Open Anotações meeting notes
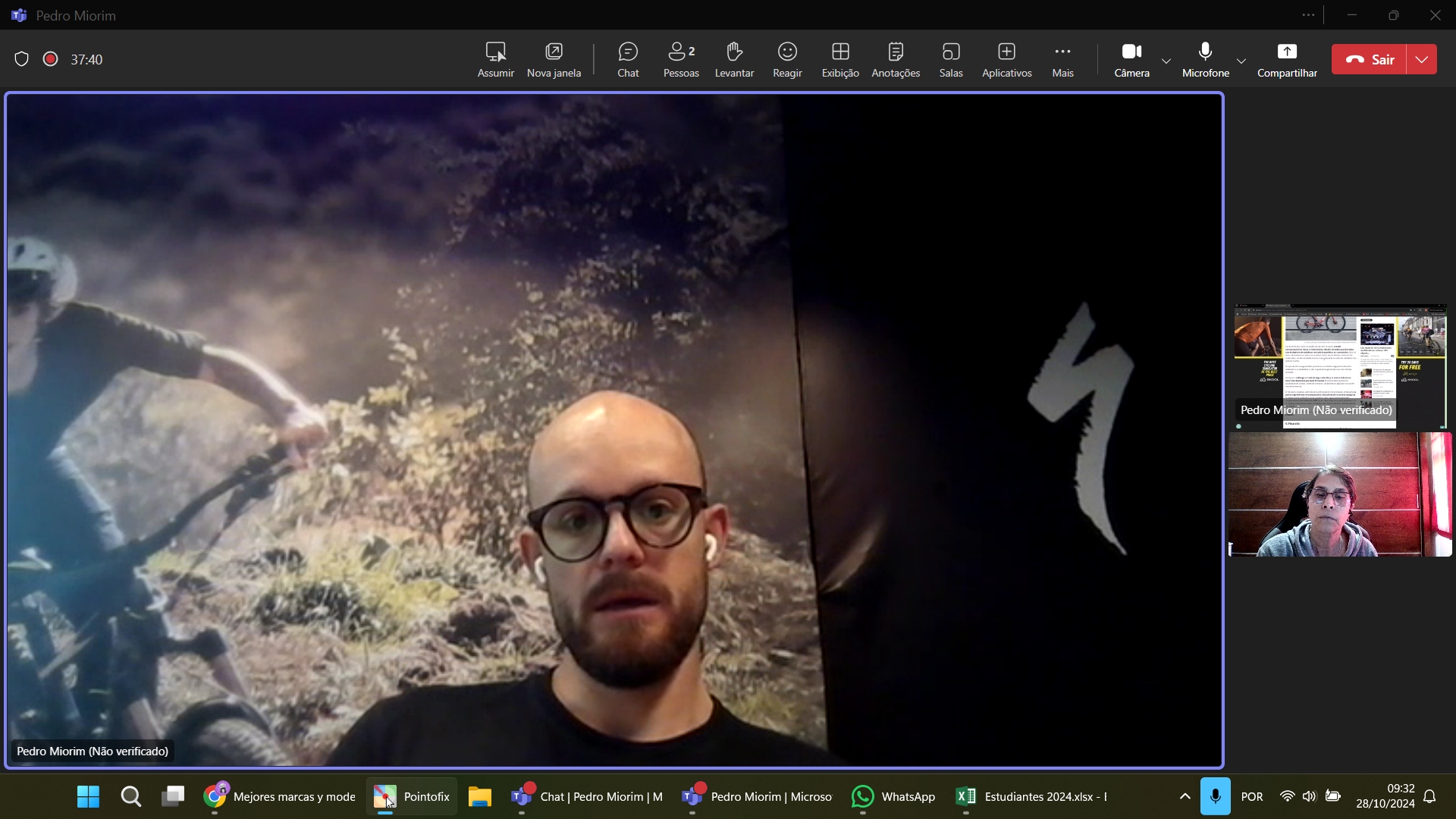This screenshot has height=819, width=1456. coord(896,59)
